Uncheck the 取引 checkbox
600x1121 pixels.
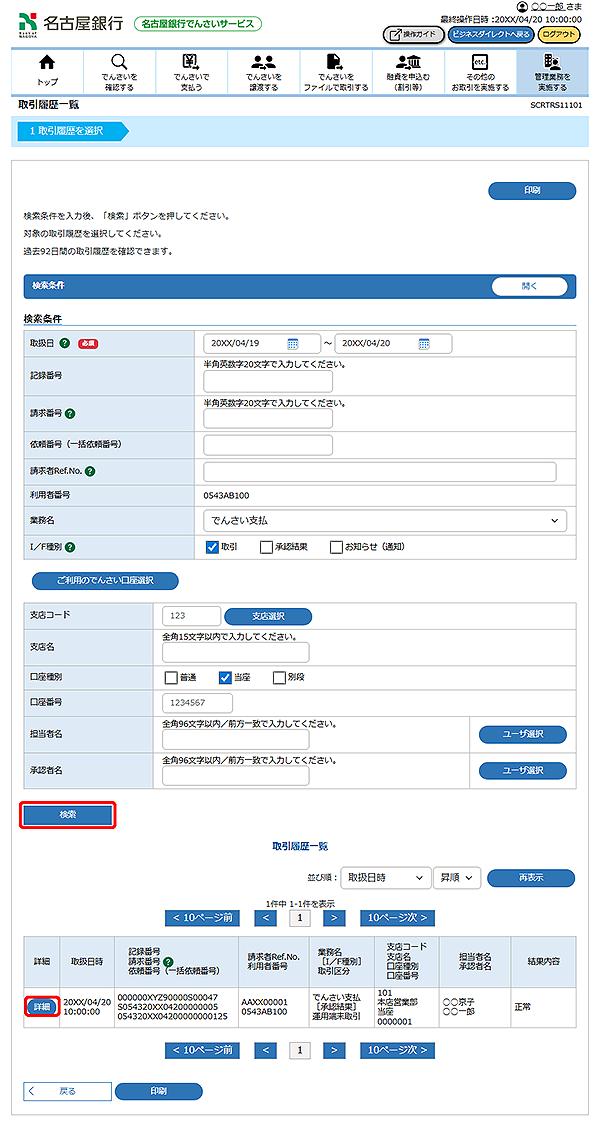[211, 547]
